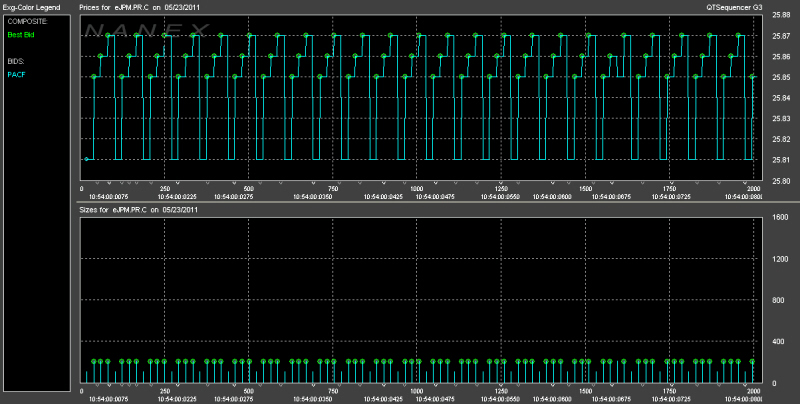The height and width of the screenshot is (404, 800).
Task: Click 10:54:00:0350 timestamp under Prices chart
Action: (x=313, y=196)
